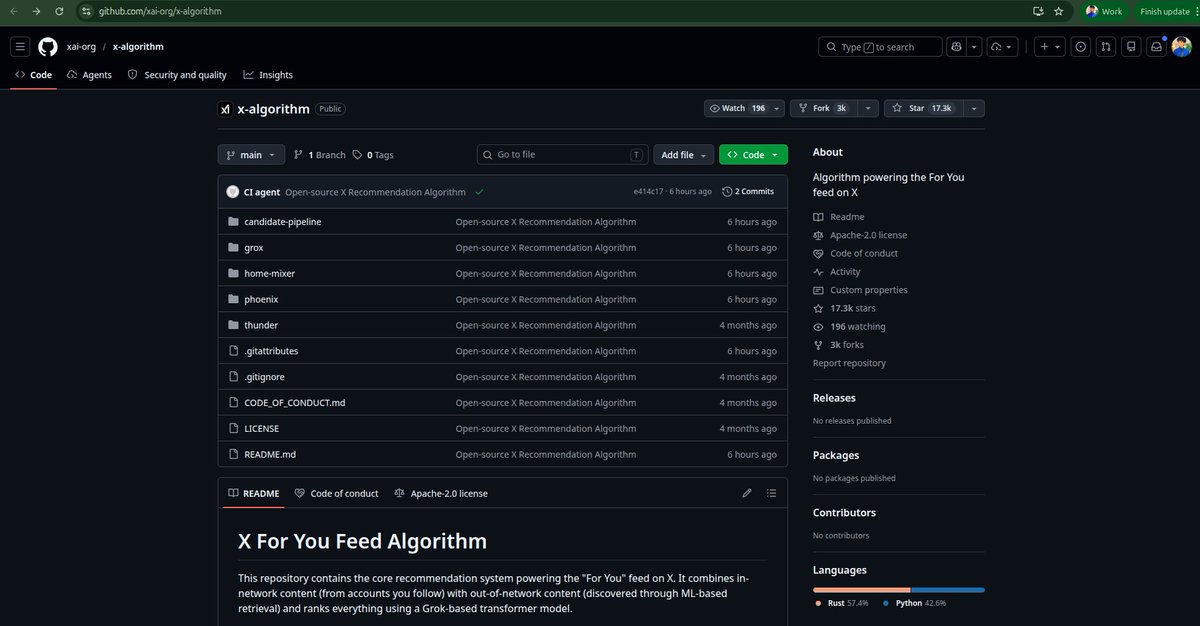Image resolution: width=1200 pixels, height=626 pixels.
Task: Bookmark this page with star icon
Action: coord(1059,11)
